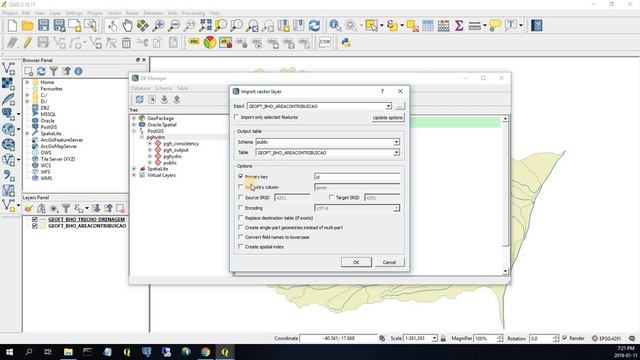
Task: Click Add Vector Layer side toolbar icon
Action: click(8, 68)
